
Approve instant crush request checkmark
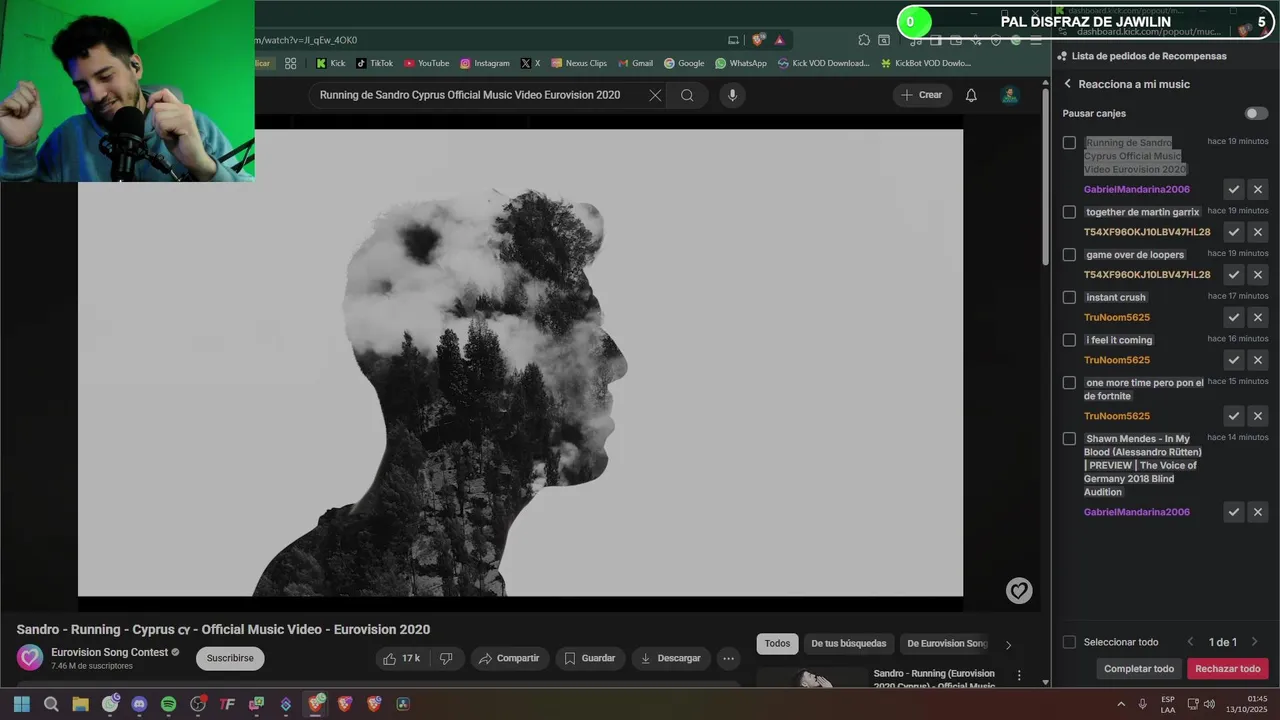coord(1234,317)
